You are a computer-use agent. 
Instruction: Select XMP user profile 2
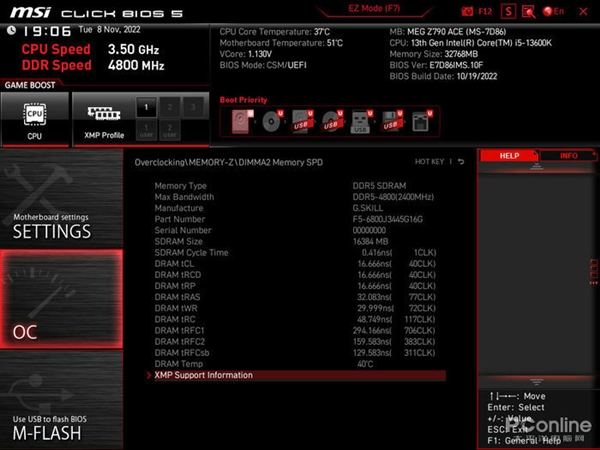170,130
